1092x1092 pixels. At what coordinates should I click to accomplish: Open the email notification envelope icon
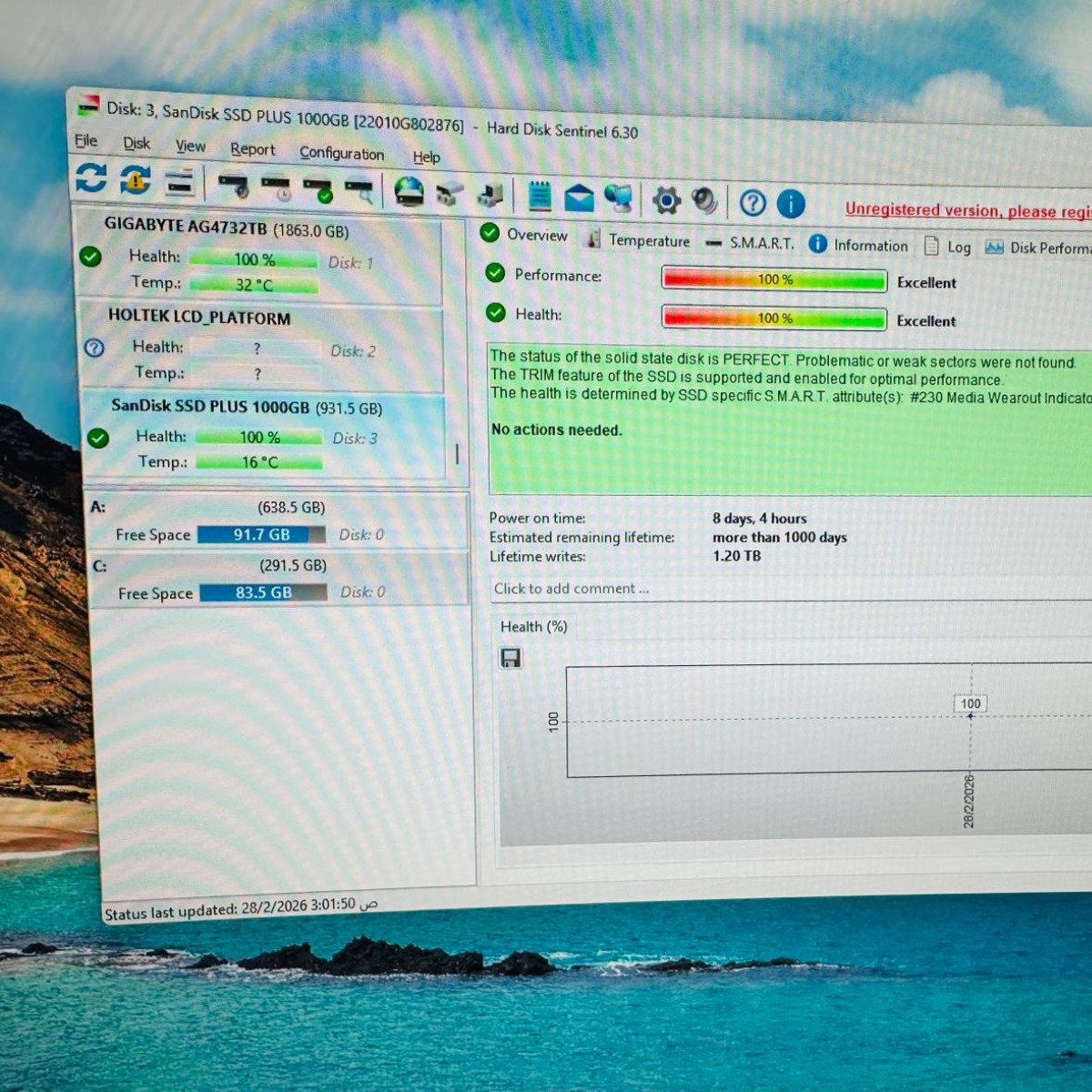579,197
